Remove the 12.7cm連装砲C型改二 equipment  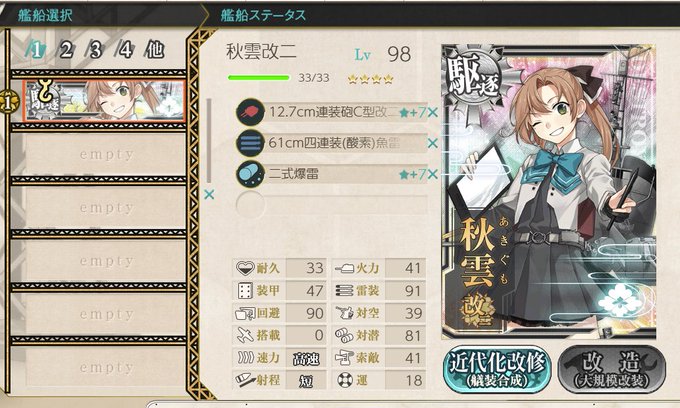click(x=432, y=113)
